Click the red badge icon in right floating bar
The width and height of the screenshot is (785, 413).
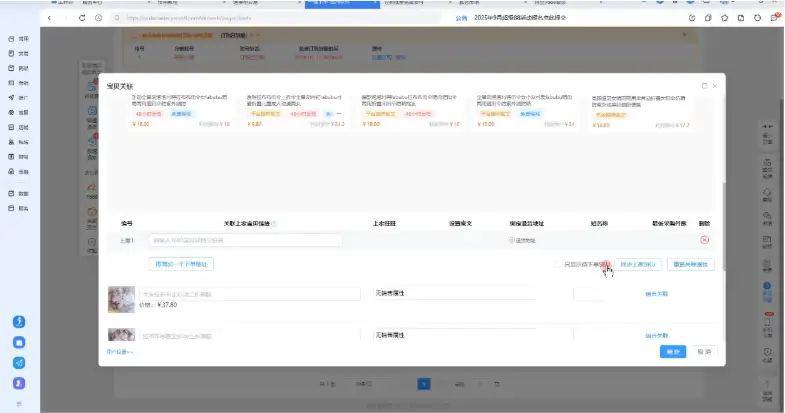pos(768,314)
